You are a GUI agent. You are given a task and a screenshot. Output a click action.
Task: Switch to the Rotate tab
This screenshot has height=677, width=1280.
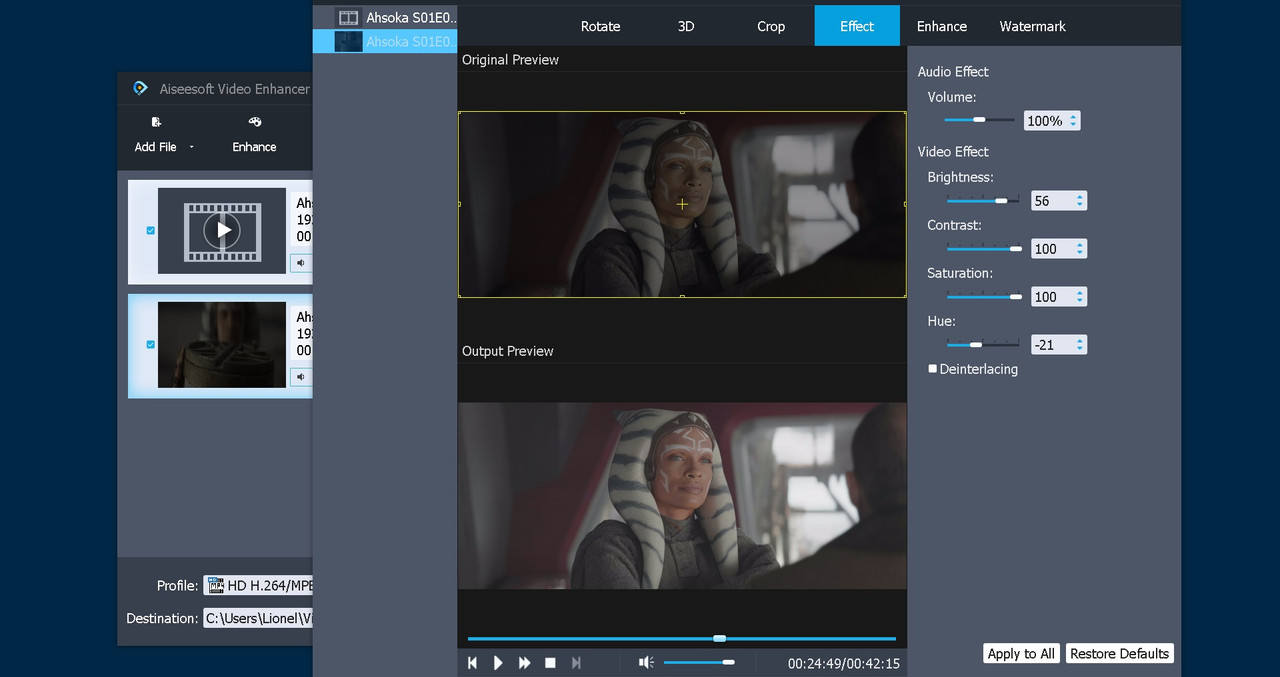tap(600, 26)
